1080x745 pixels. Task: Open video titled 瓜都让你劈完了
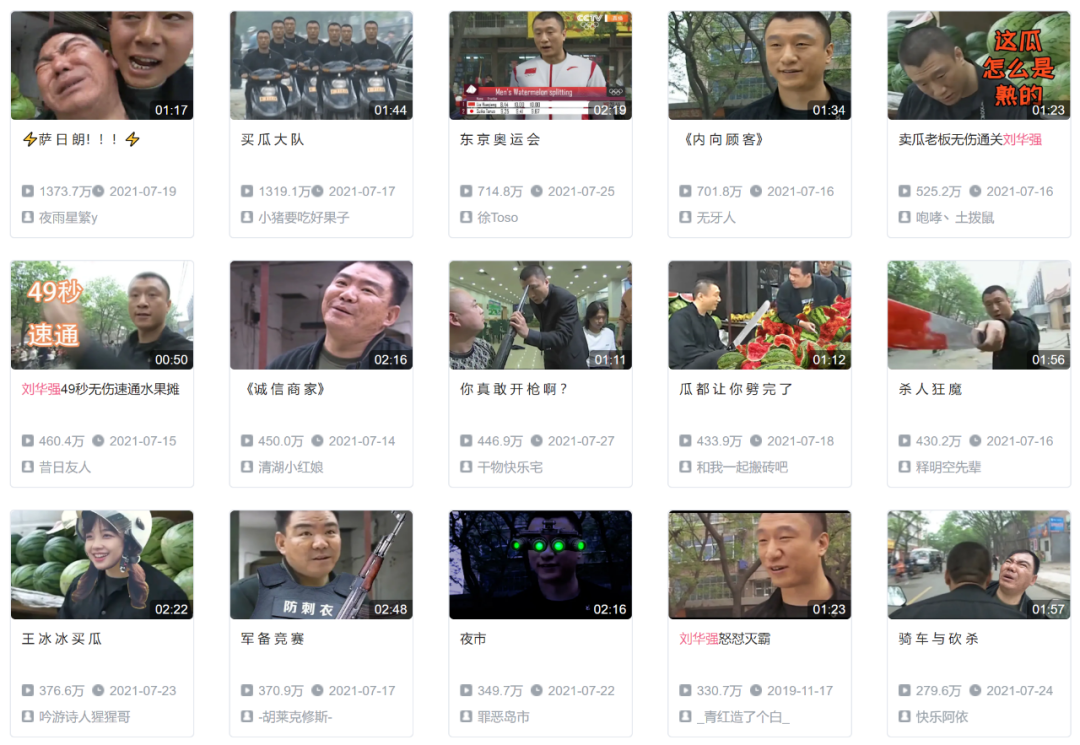point(736,389)
